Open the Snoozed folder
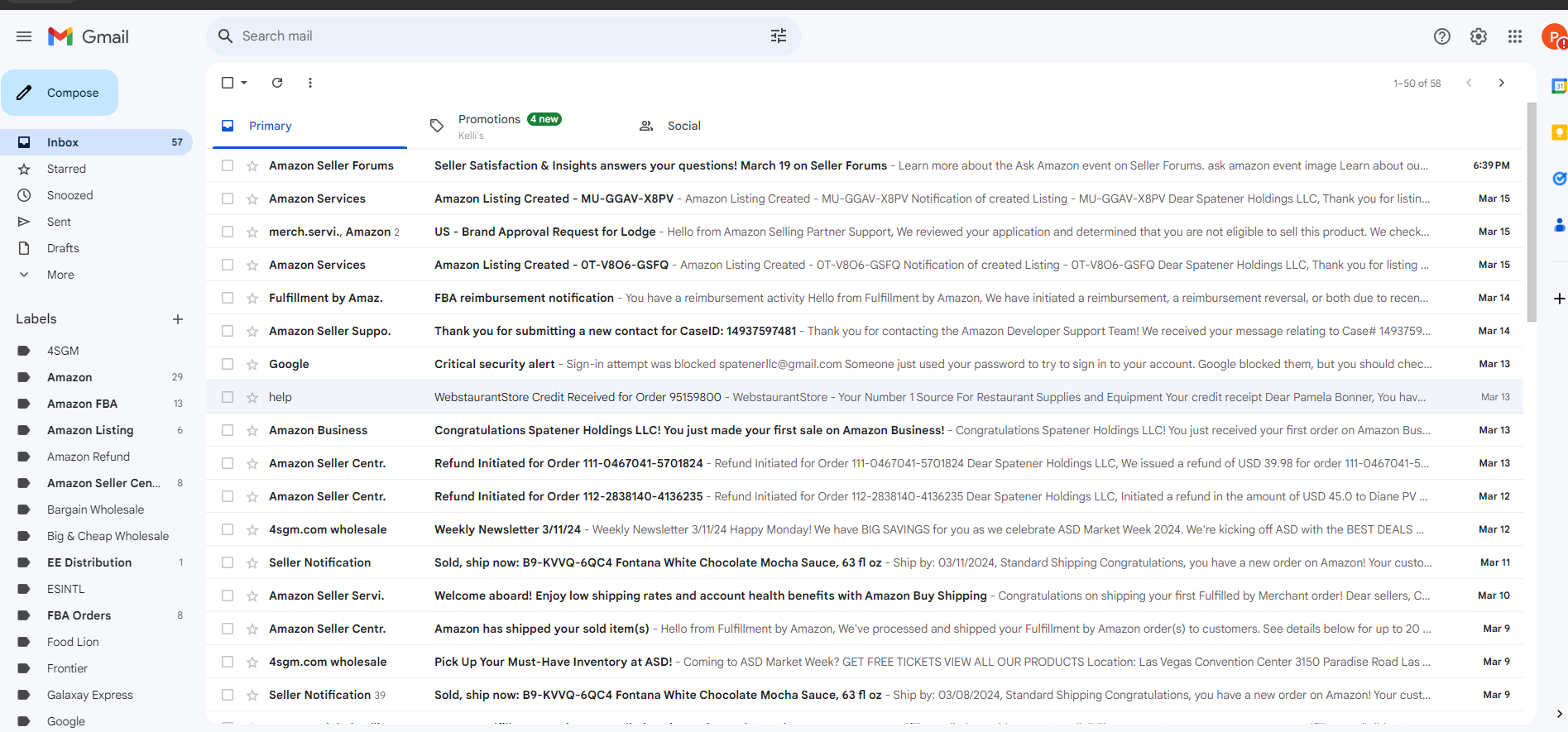 click(96, 195)
